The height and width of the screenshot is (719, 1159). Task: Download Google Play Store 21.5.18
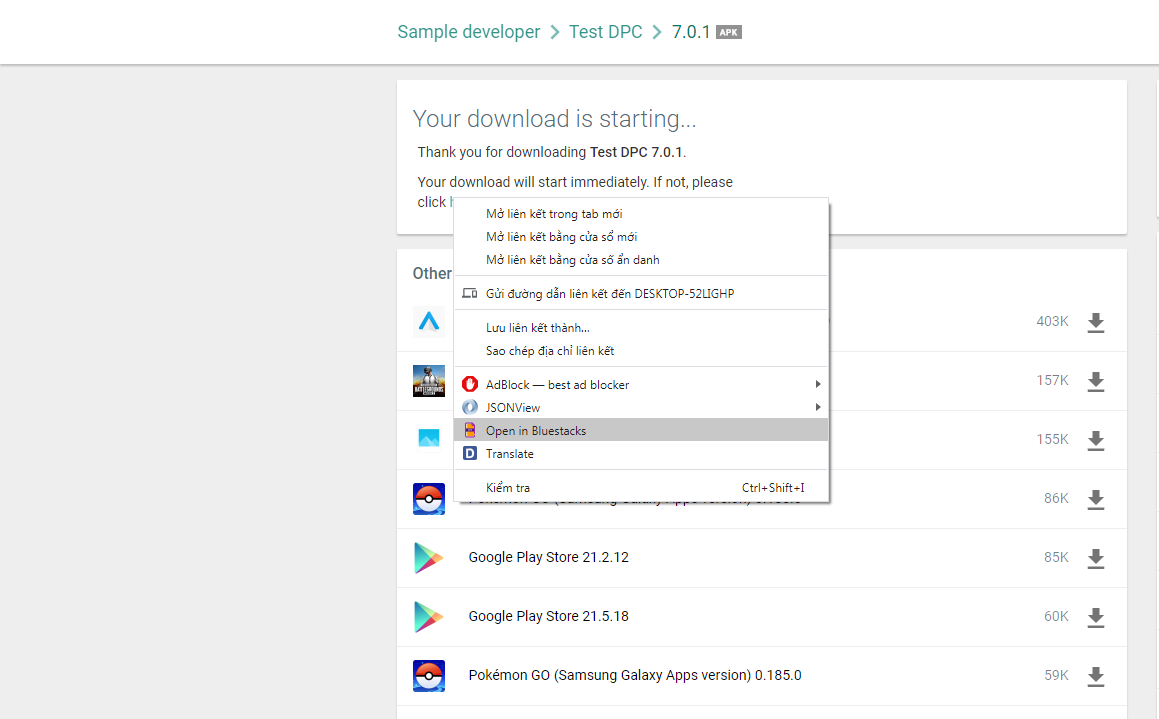1095,617
